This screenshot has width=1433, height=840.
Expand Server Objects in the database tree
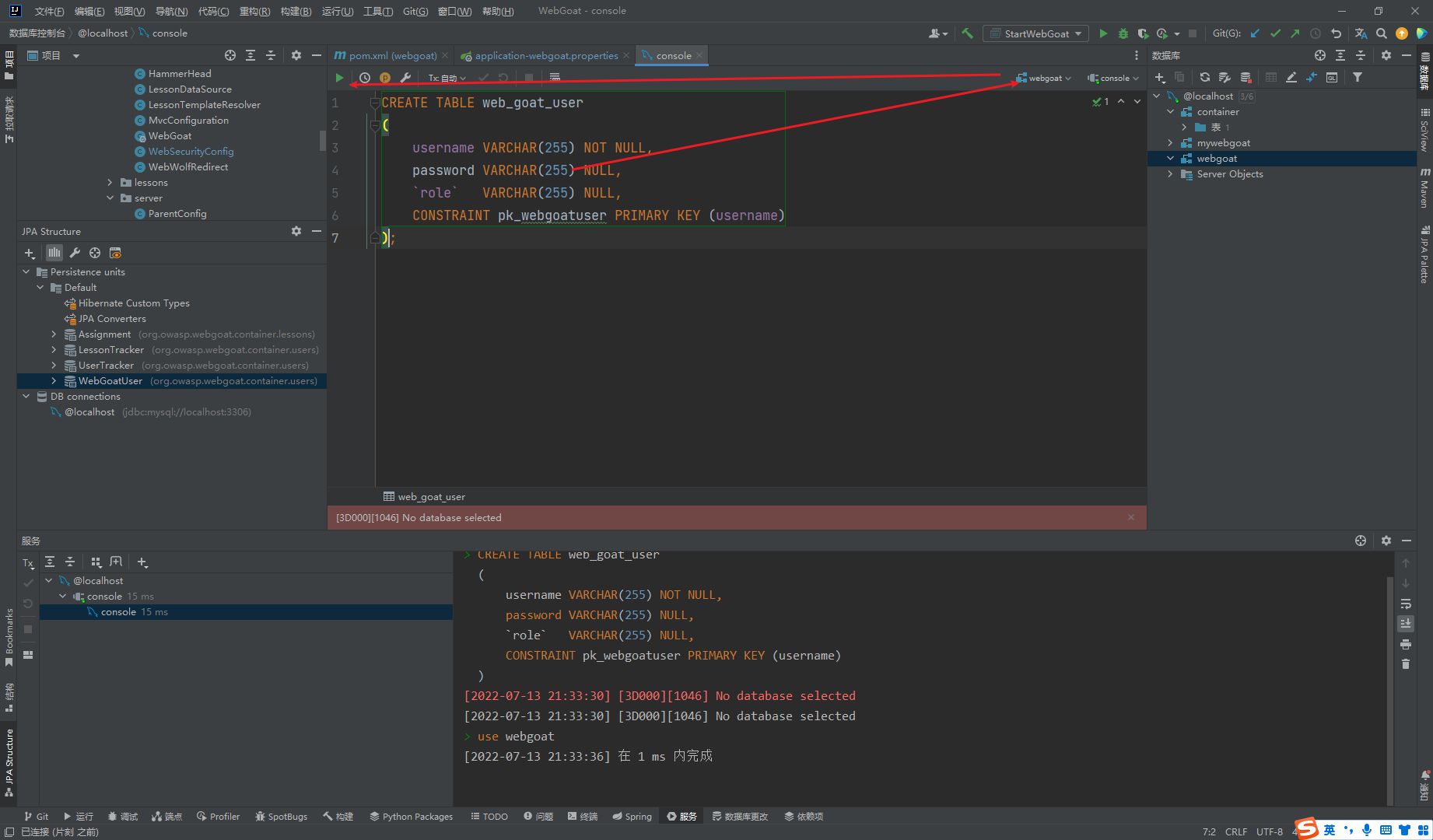click(1170, 174)
